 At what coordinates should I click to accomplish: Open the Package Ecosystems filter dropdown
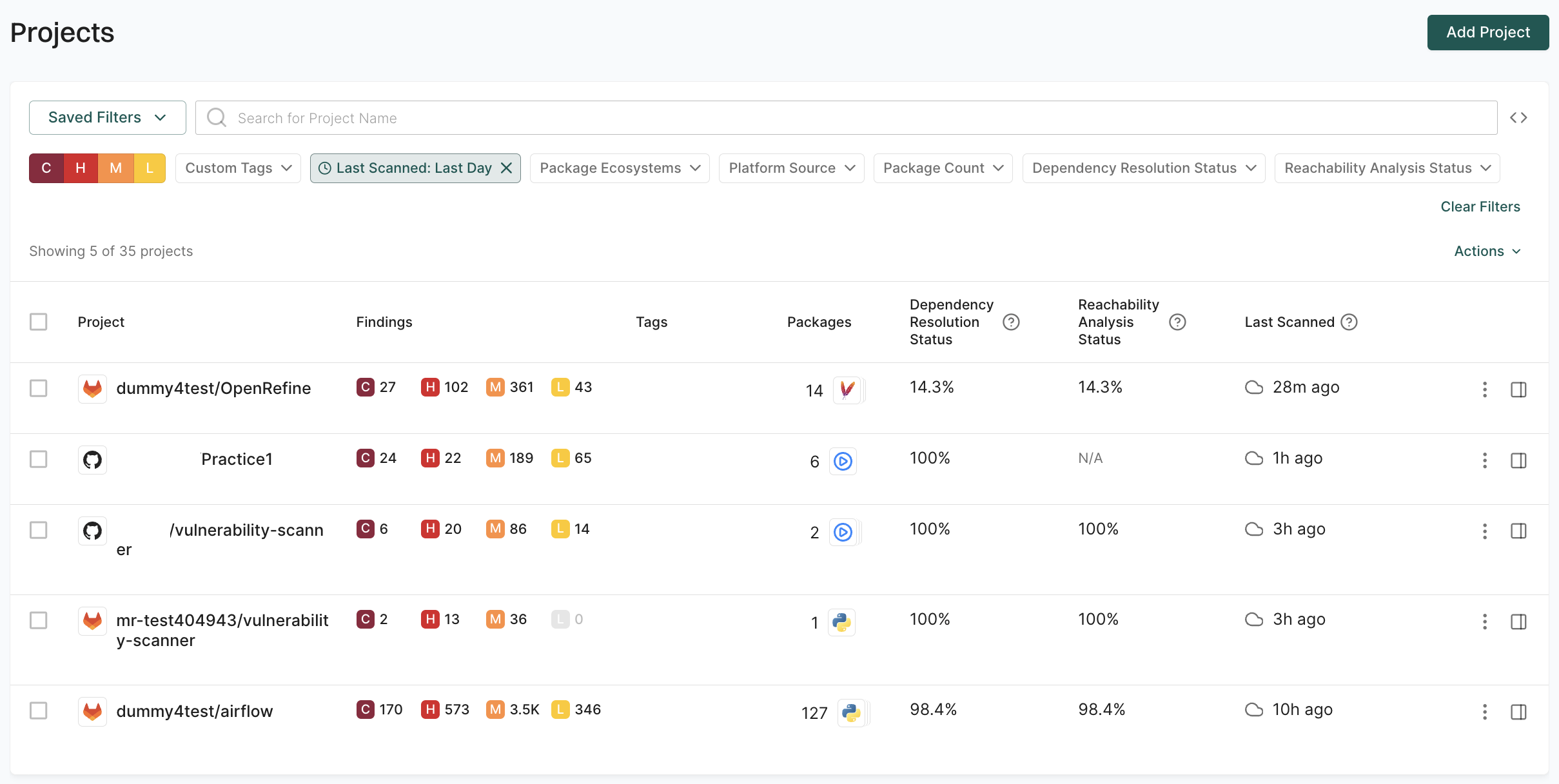(x=619, y=168)
